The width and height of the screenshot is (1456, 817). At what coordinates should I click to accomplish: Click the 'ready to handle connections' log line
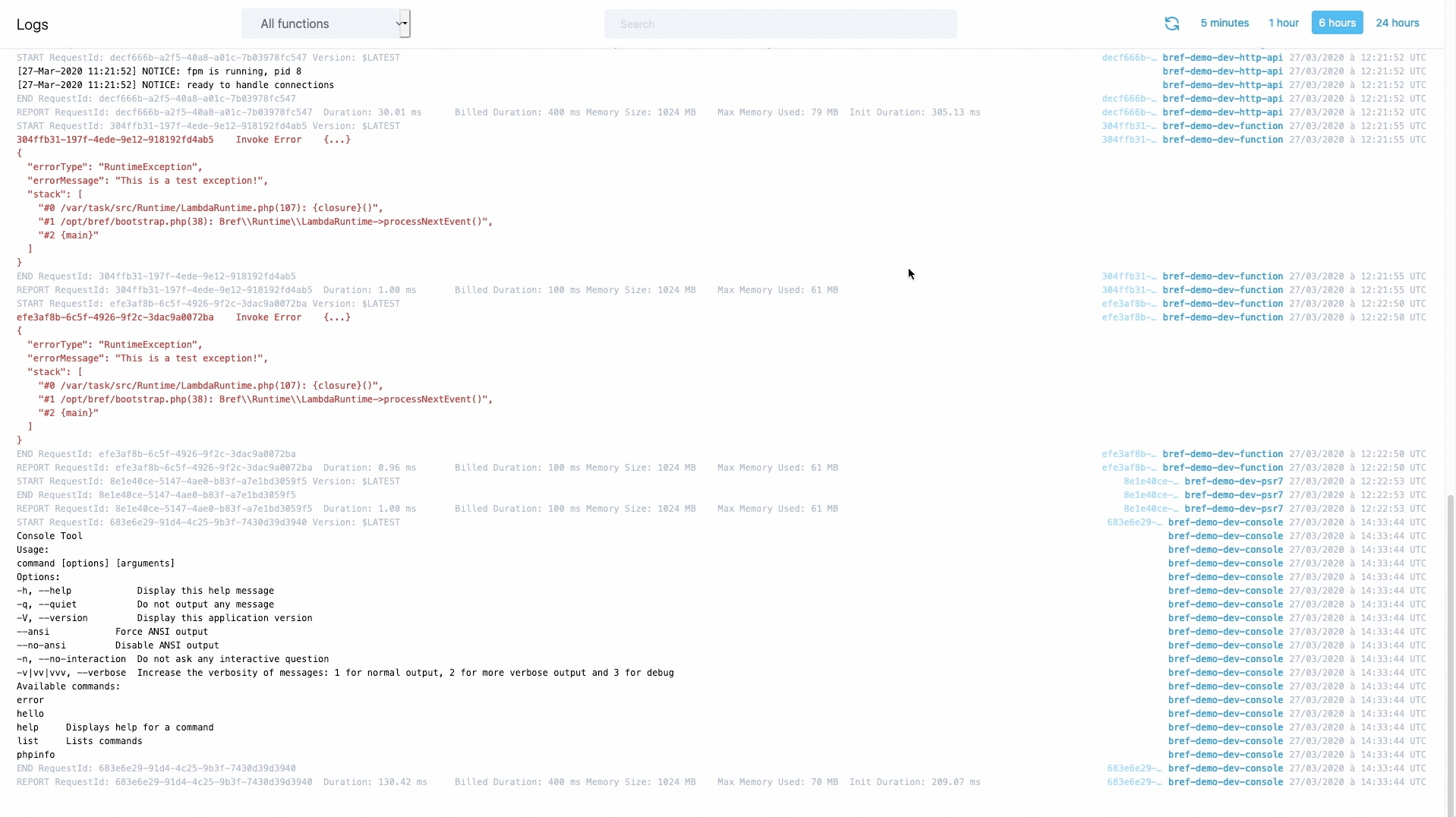pyautogui.click(x=175, y=85)
